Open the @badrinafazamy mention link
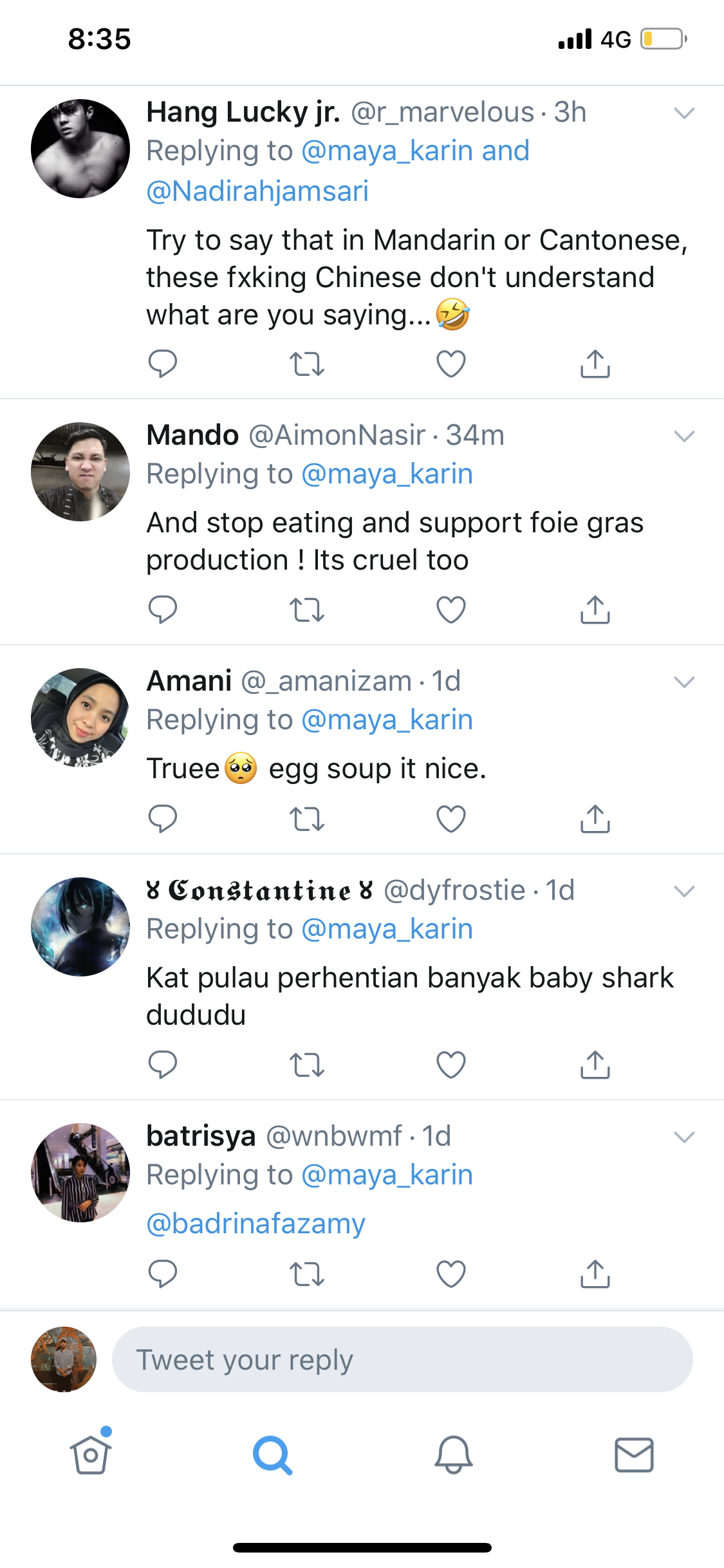The width and height of the screenshot is (724, 1568). click(255, 1223)
